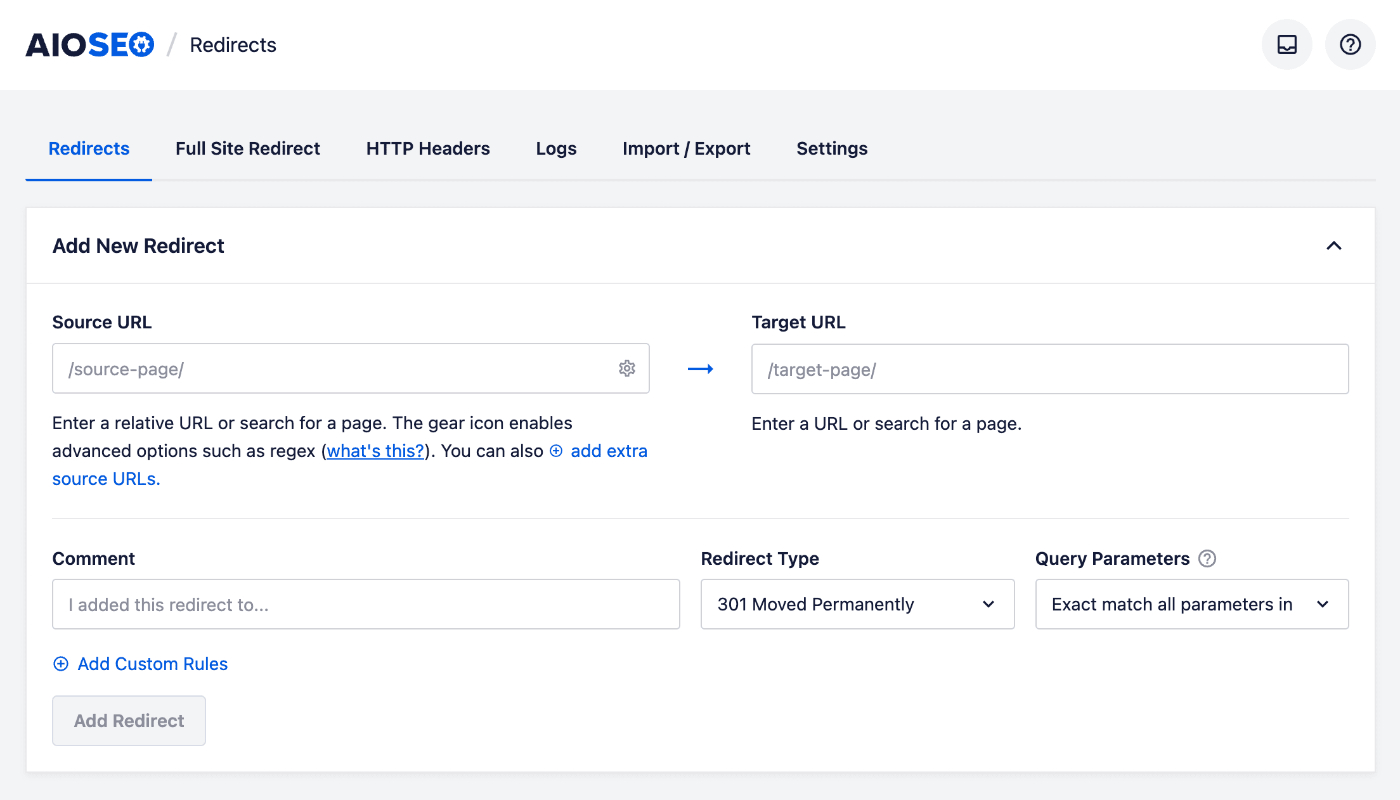
Task: Open the notifications inbox icon top right
Action: (x=1286, y=44)
